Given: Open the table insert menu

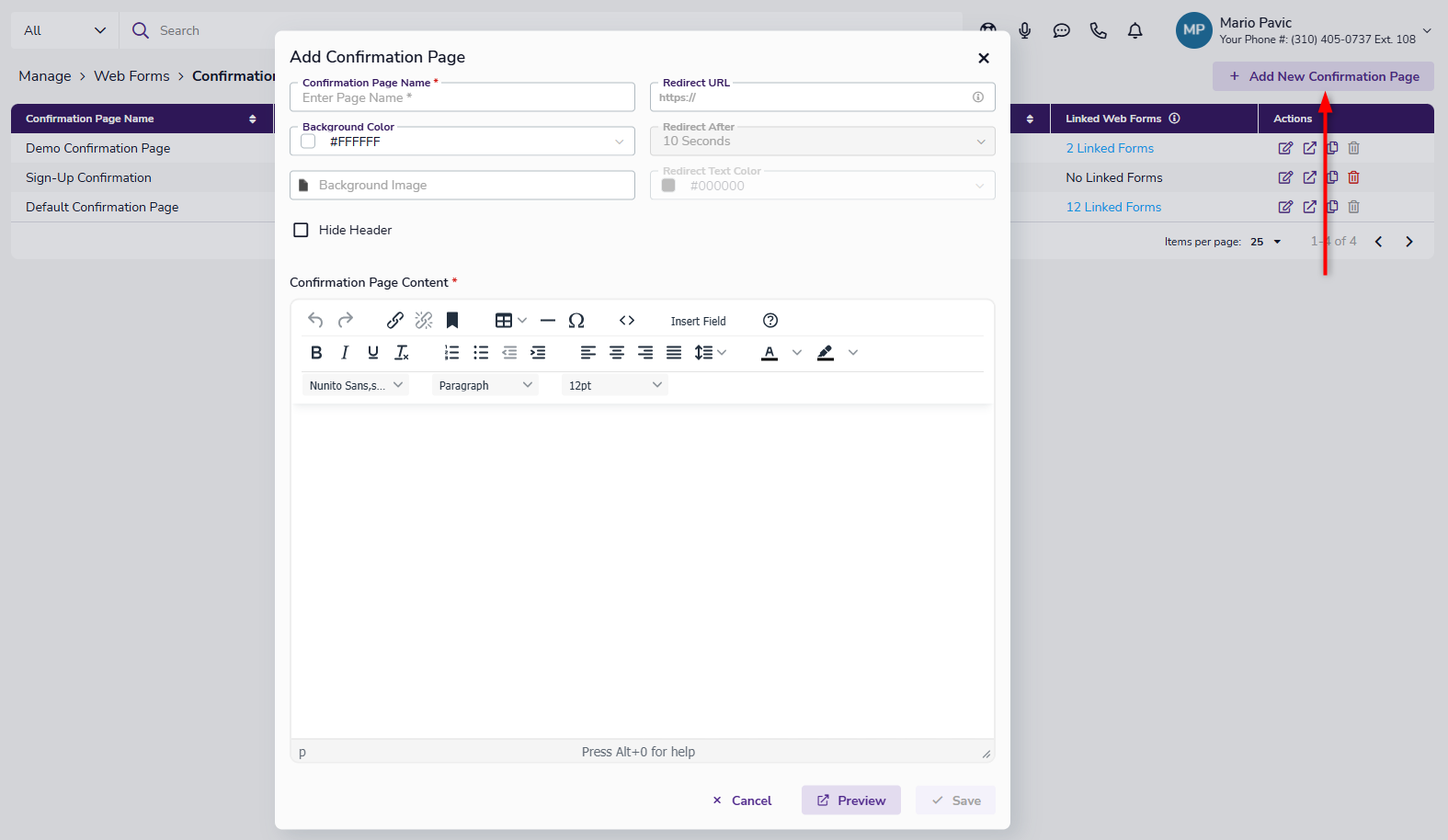Looking at the screenshot, I should (x=510, y=321).
